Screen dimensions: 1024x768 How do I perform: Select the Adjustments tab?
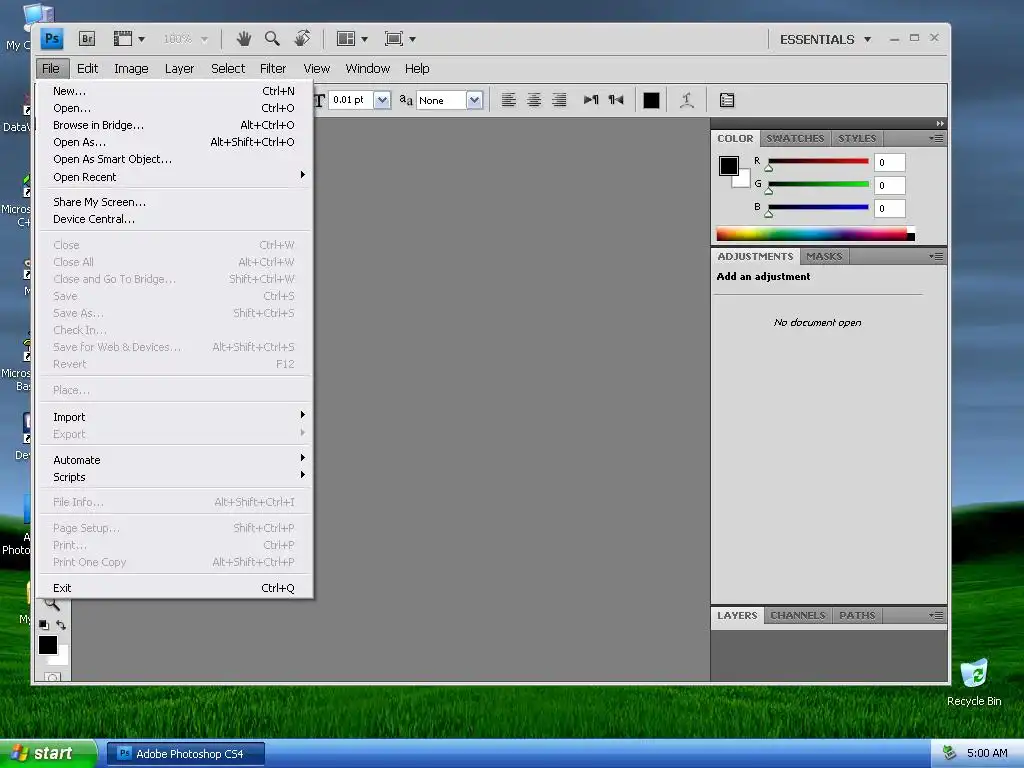pyautogui.click(x=755, y=257)
